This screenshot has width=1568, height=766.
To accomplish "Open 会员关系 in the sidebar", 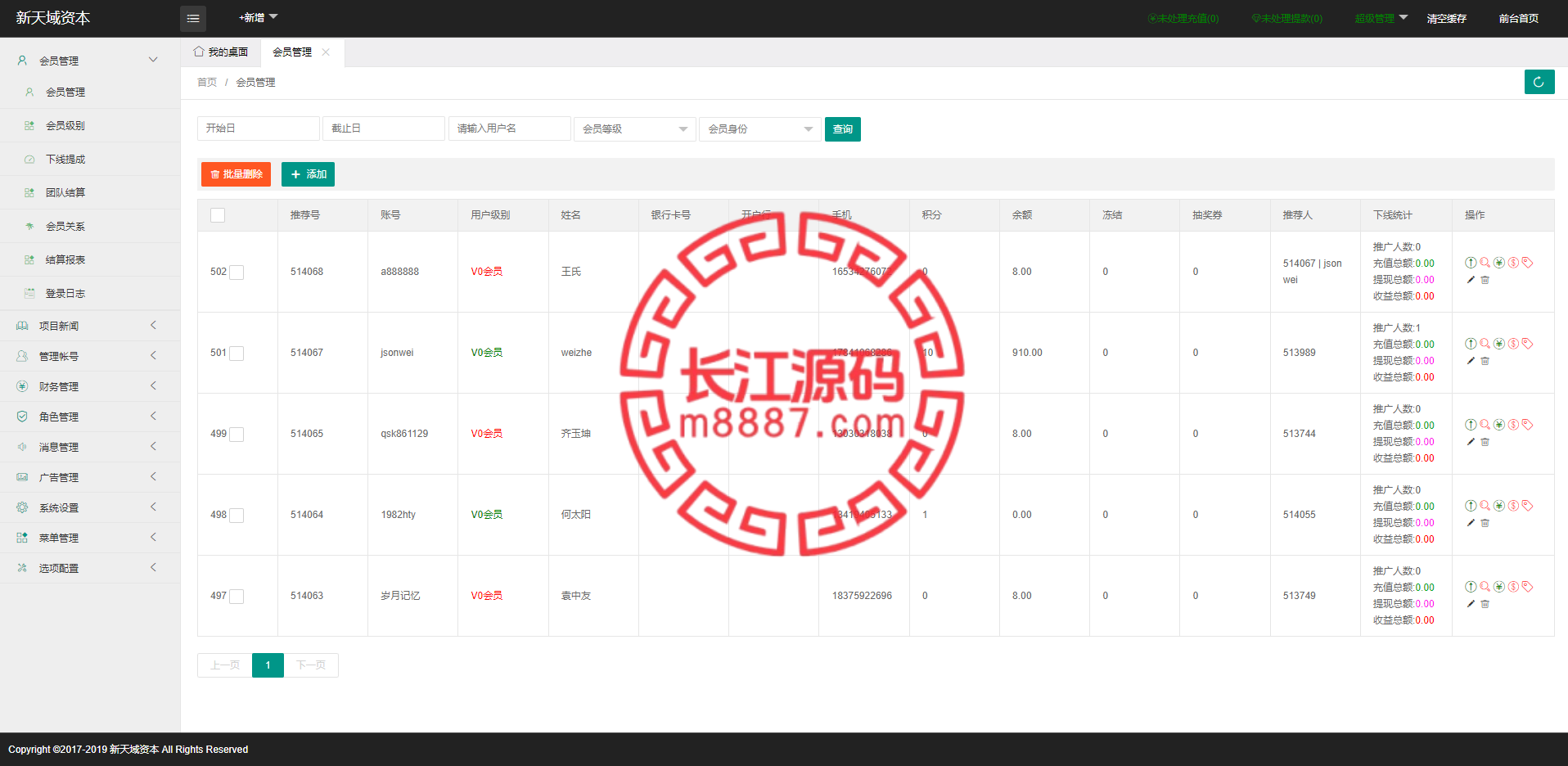I will (90, 226).
